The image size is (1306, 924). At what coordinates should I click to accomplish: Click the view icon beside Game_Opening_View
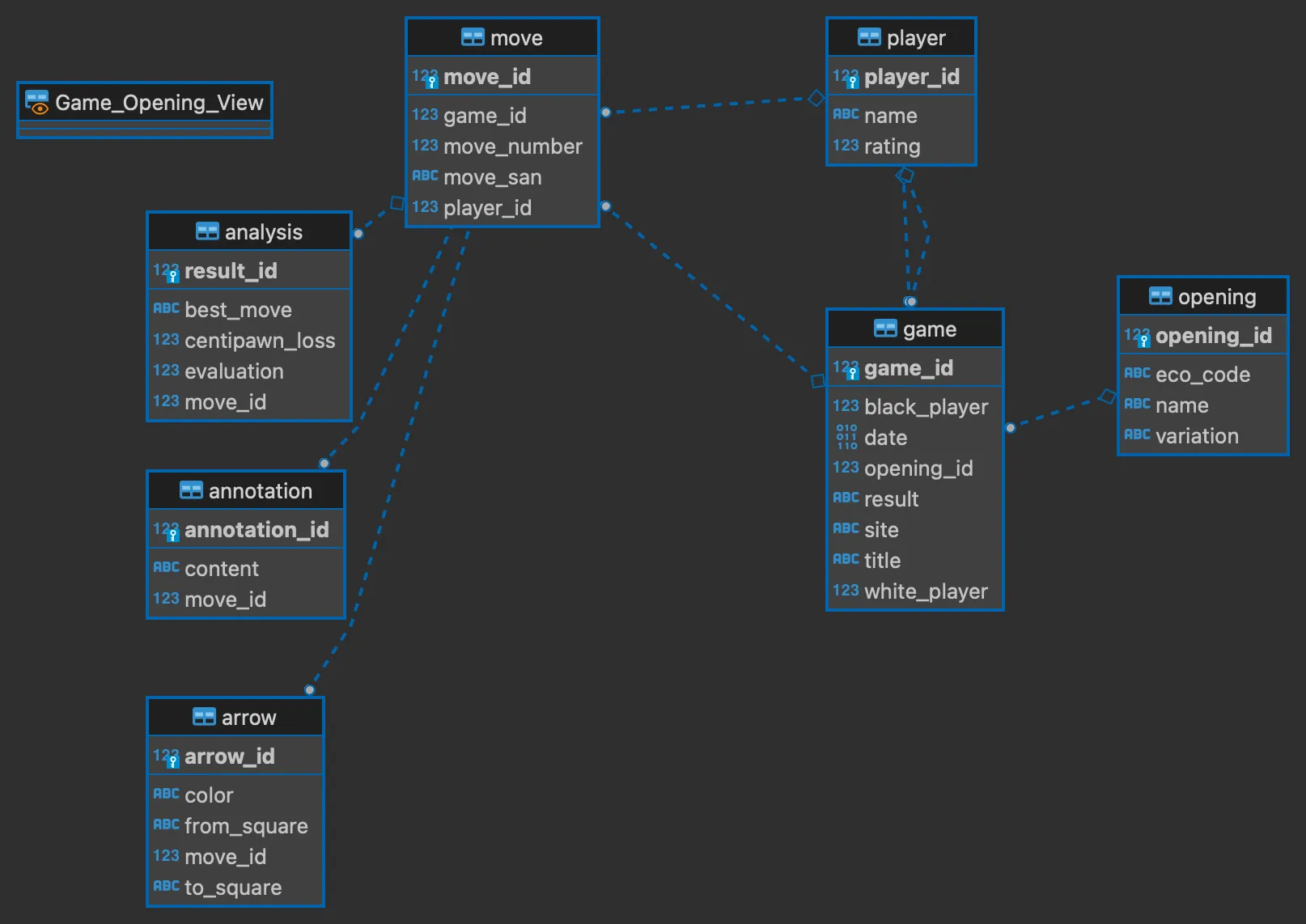coord(37,103)
